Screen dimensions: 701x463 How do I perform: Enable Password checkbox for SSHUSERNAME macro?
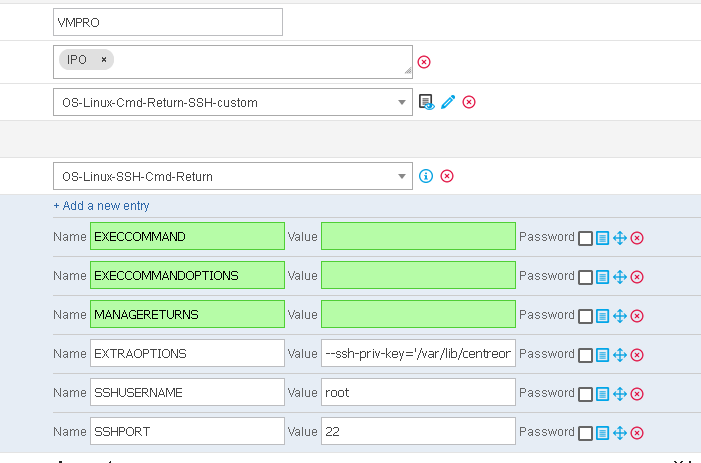(x=585, y=394)
